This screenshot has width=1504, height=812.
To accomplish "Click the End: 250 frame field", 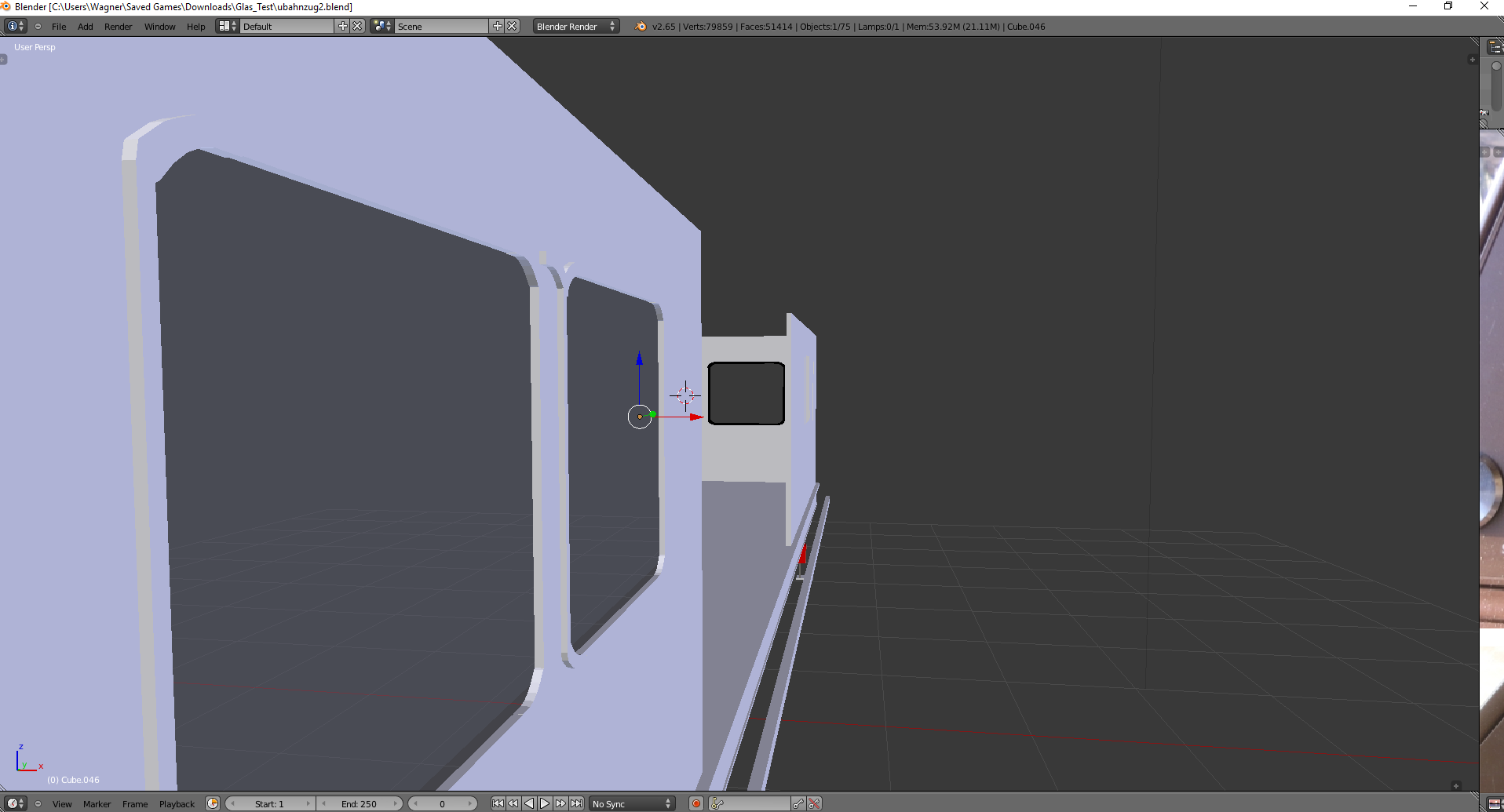I will pos(360,803).
